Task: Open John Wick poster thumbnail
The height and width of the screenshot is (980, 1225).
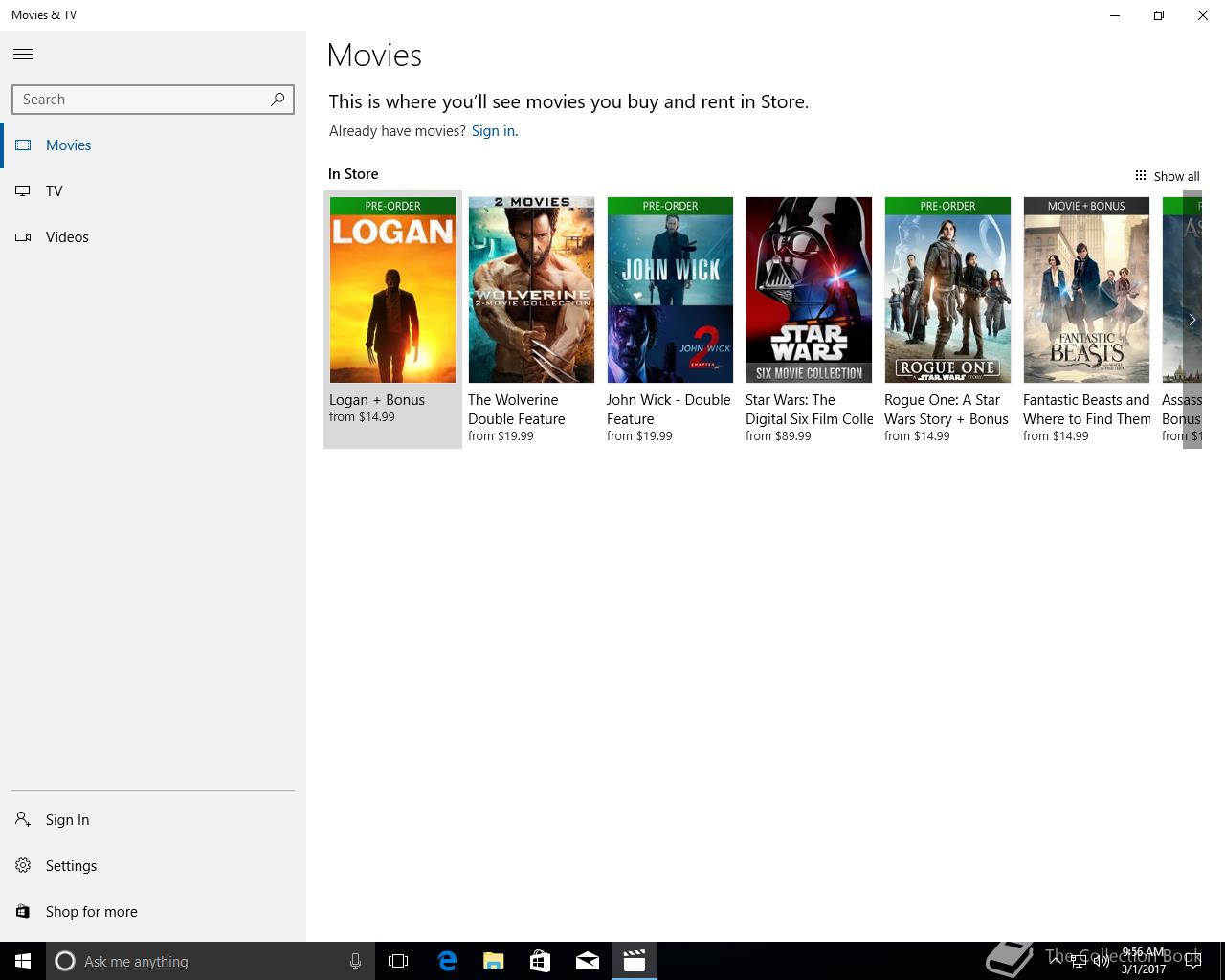Action: tap(670, 290)
